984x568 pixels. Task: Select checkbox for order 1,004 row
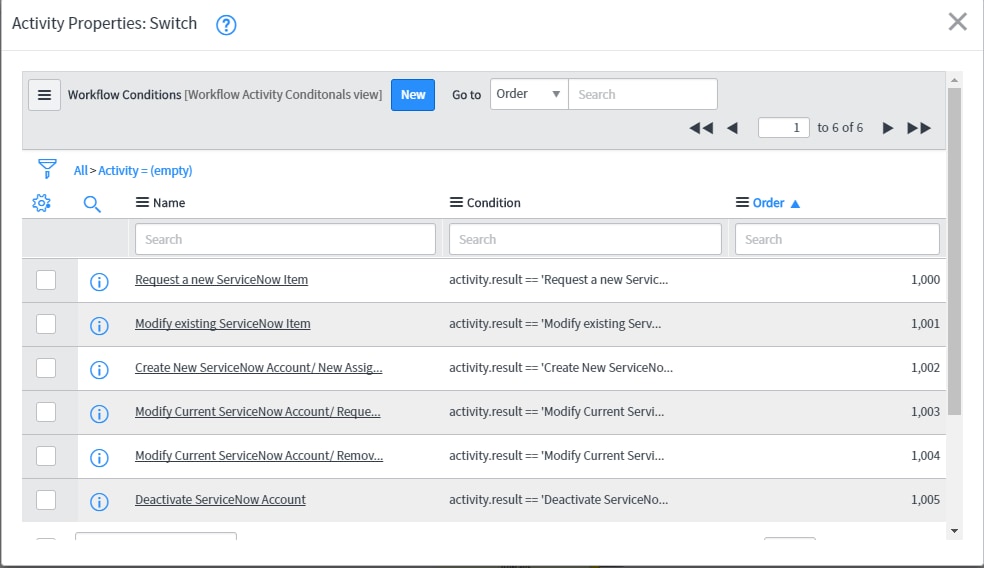point(46,456)
